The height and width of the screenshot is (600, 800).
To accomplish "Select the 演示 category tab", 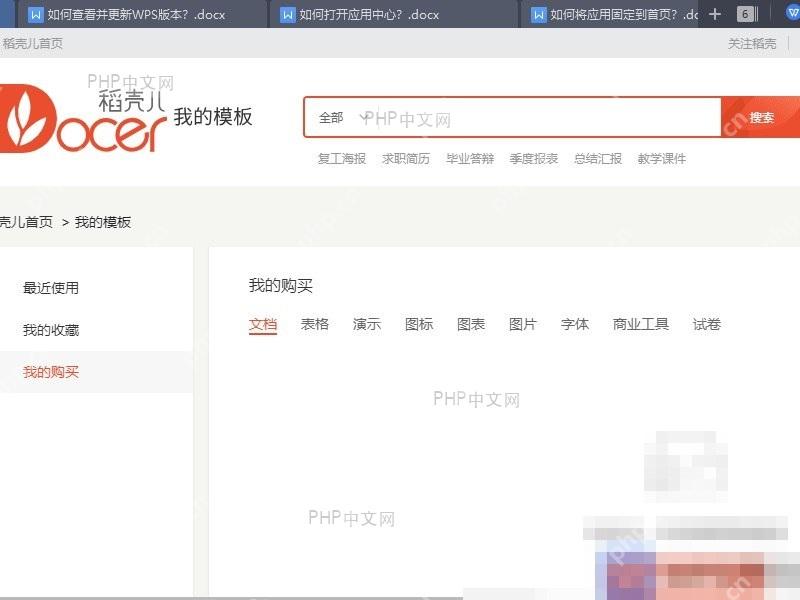I will point(367,324).
